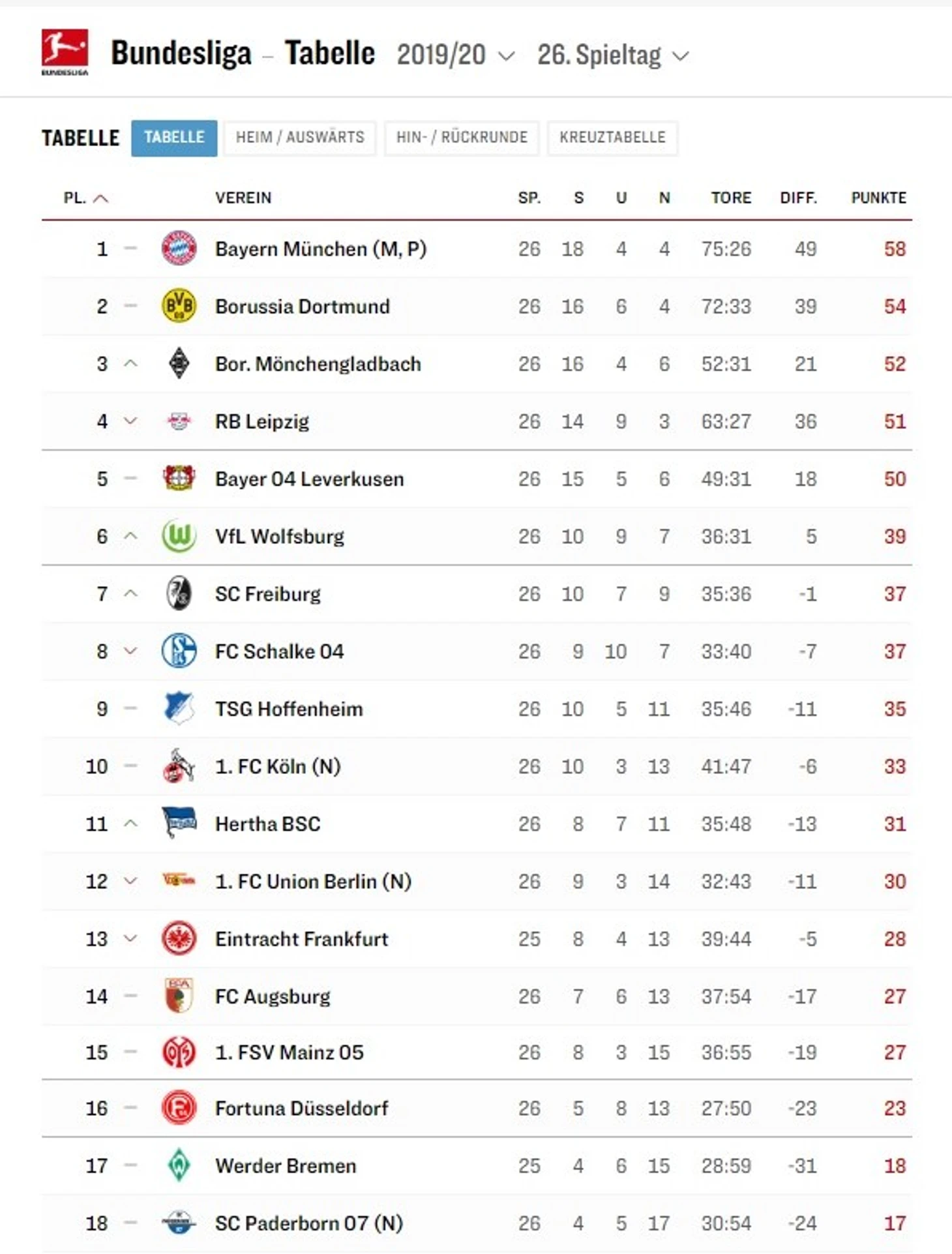Click the Eintracht Frankfurt eagle crest
This screenshot has width=952, height=1254.
[x=179, y=938]
